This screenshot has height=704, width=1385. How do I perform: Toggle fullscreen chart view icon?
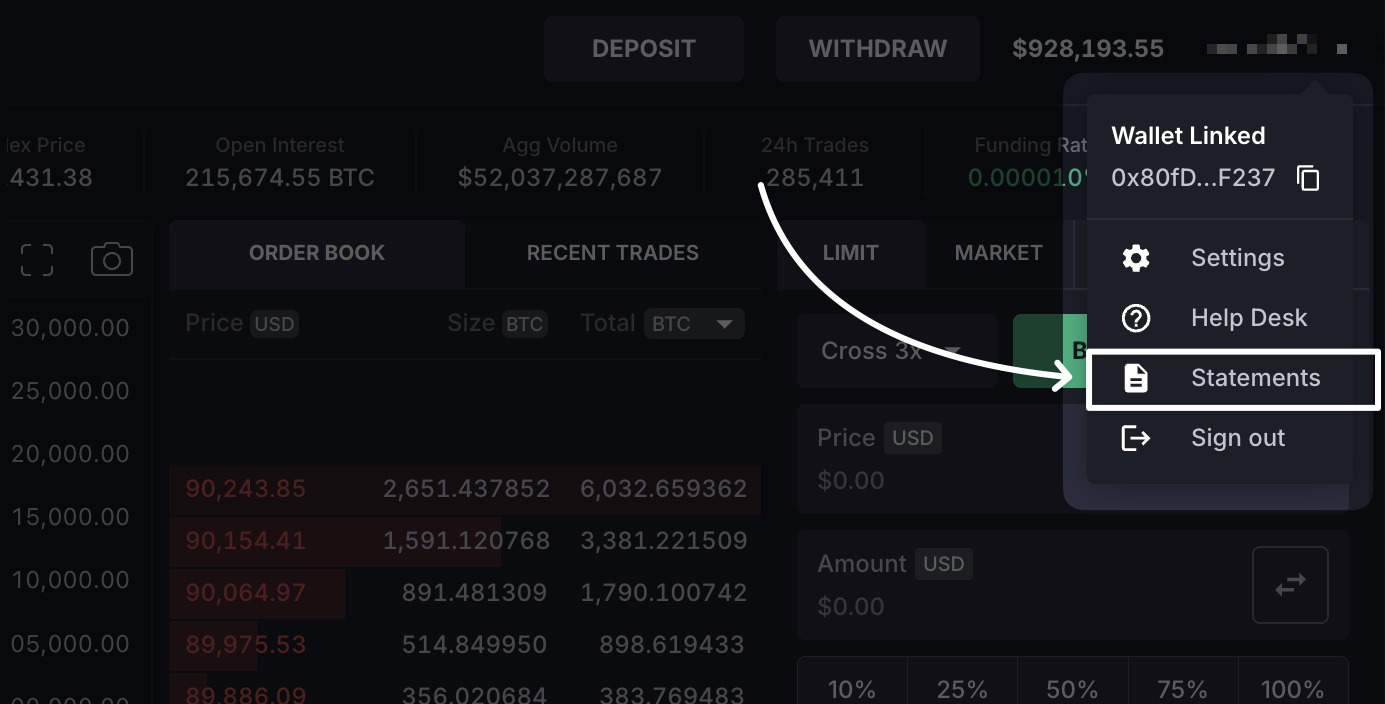click(37, 260)
